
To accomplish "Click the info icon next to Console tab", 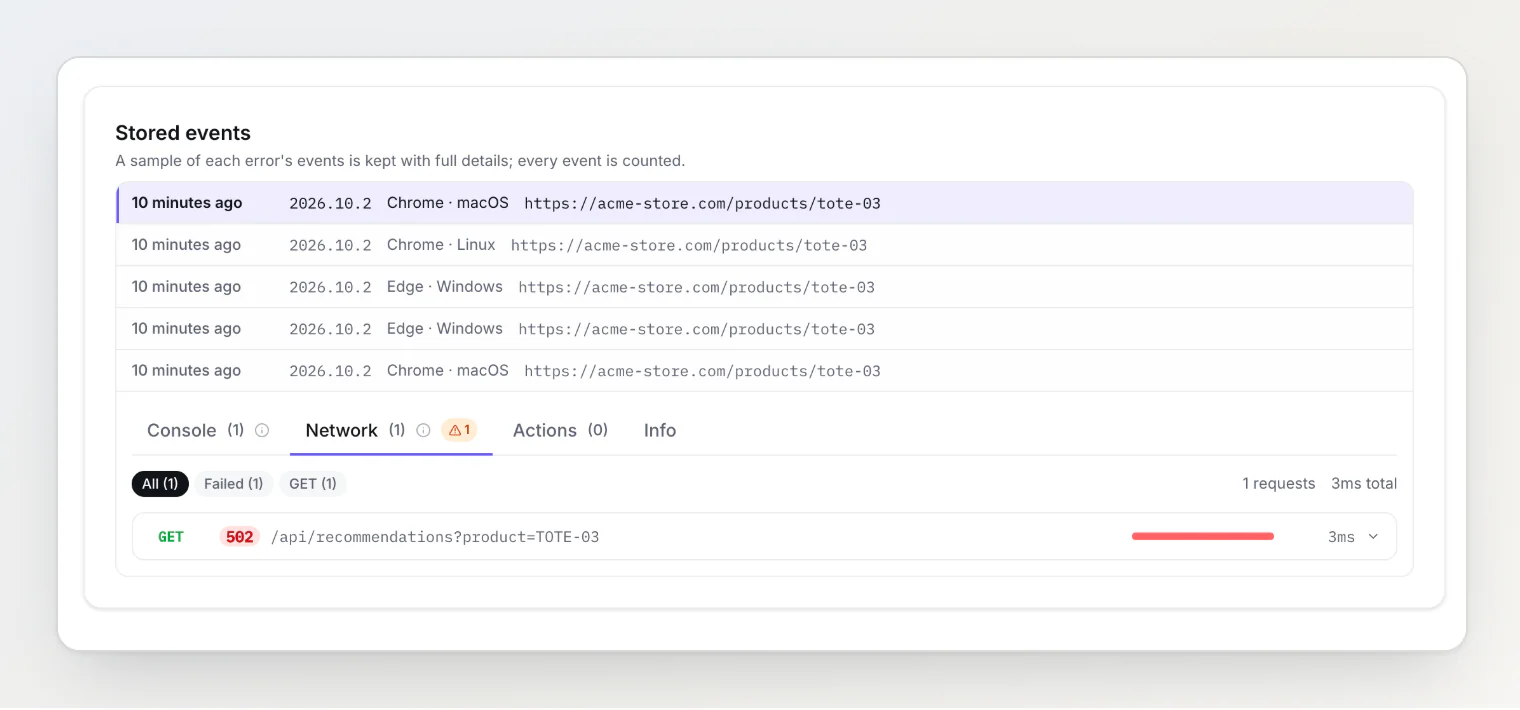I will [x=262, y=430].
